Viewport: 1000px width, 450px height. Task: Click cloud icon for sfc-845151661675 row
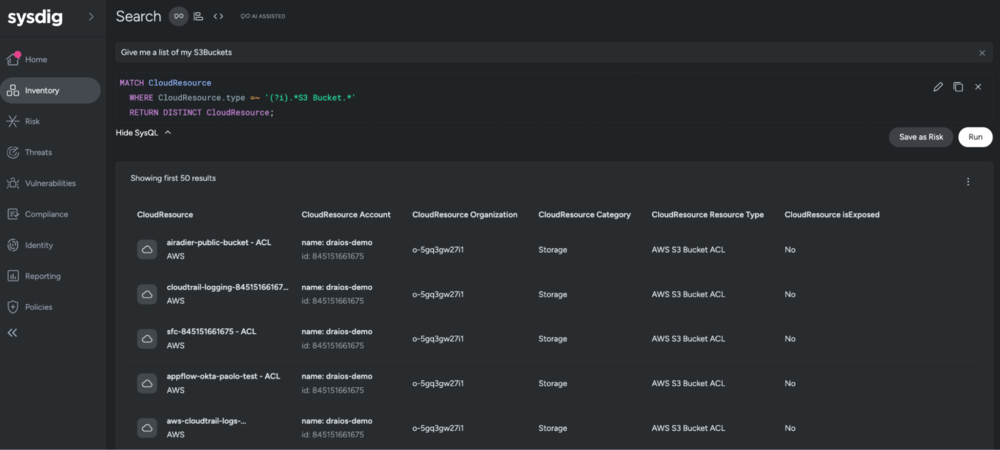[147, 339]
